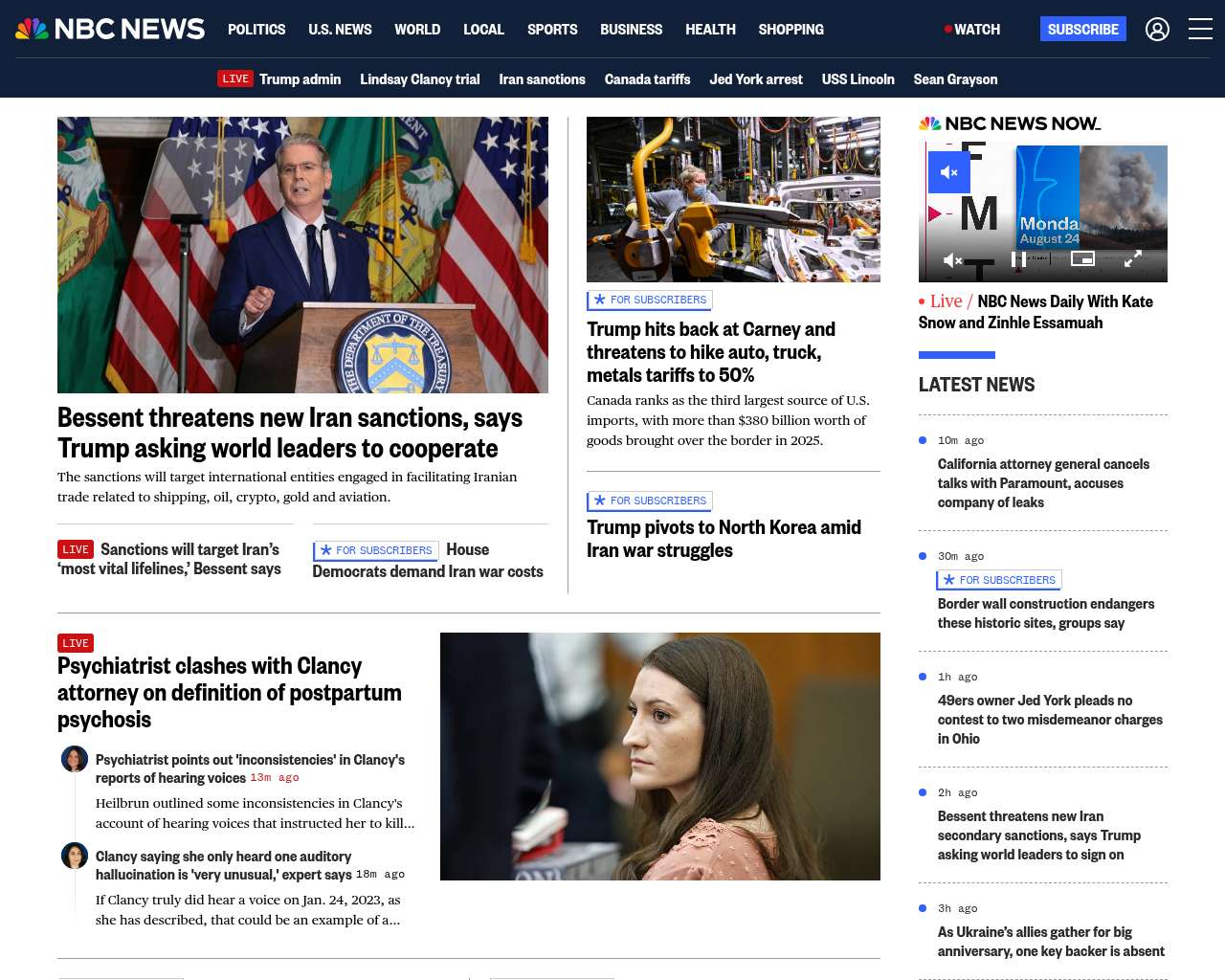Open the auto factory worker photo
1225x980 pixels.
pyautogui.click(x=733, y=199)
